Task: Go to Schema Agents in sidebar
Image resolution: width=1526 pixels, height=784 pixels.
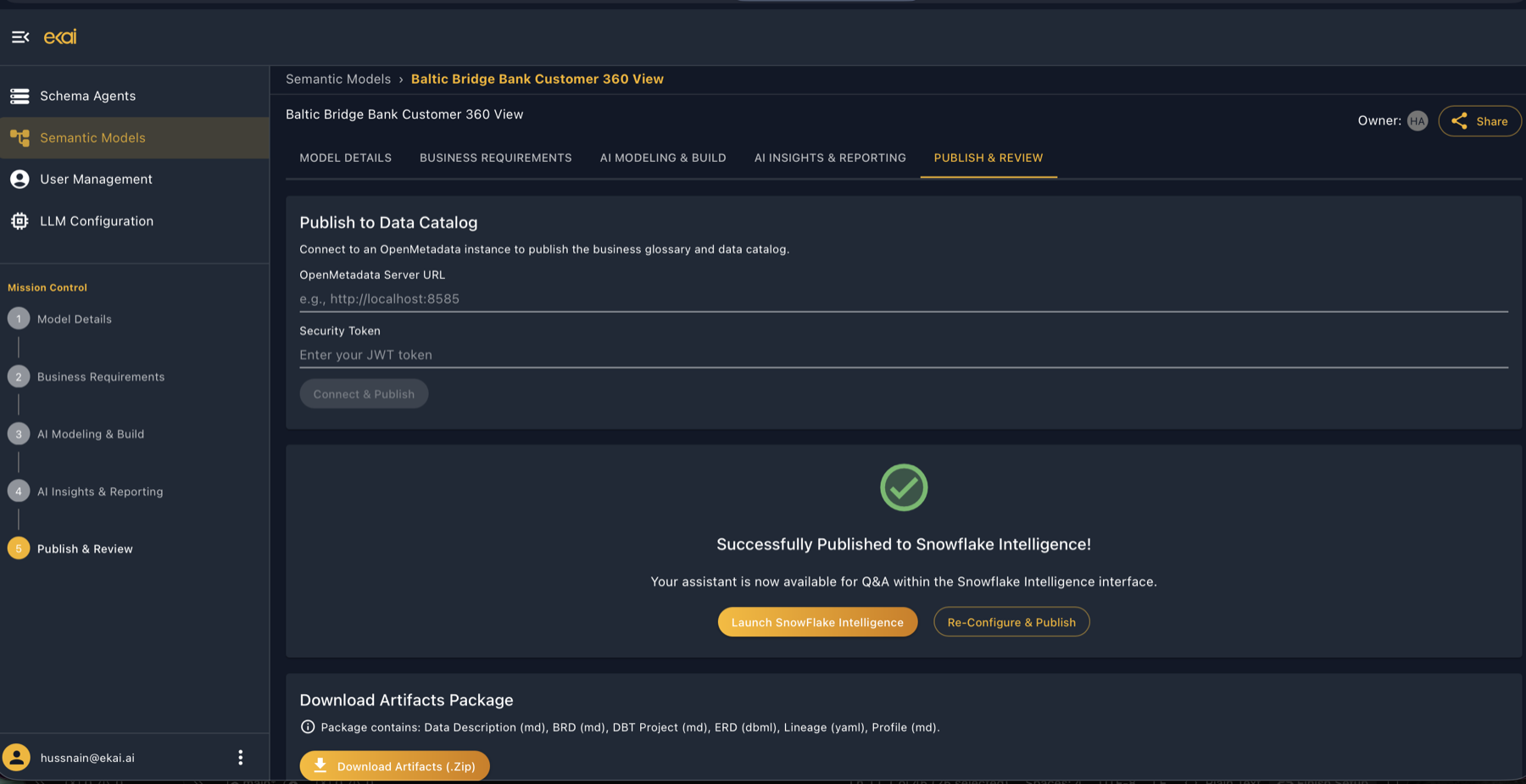Action: 135,96
